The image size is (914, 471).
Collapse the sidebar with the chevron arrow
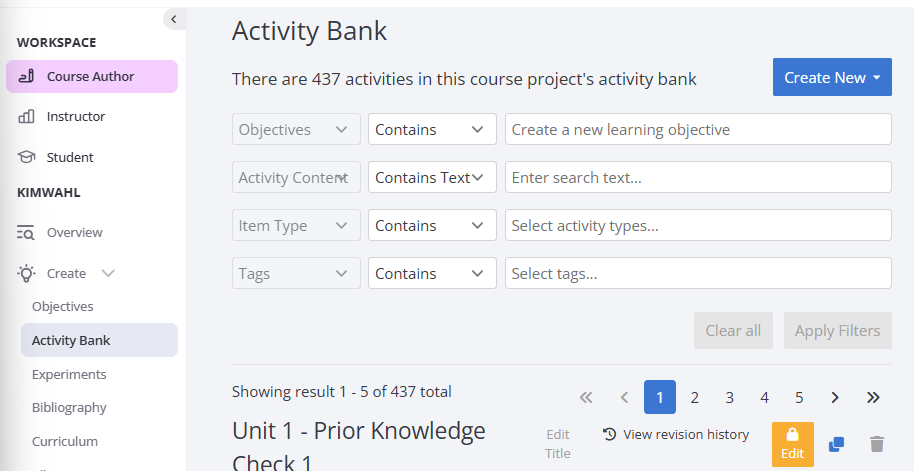(173, 19)
